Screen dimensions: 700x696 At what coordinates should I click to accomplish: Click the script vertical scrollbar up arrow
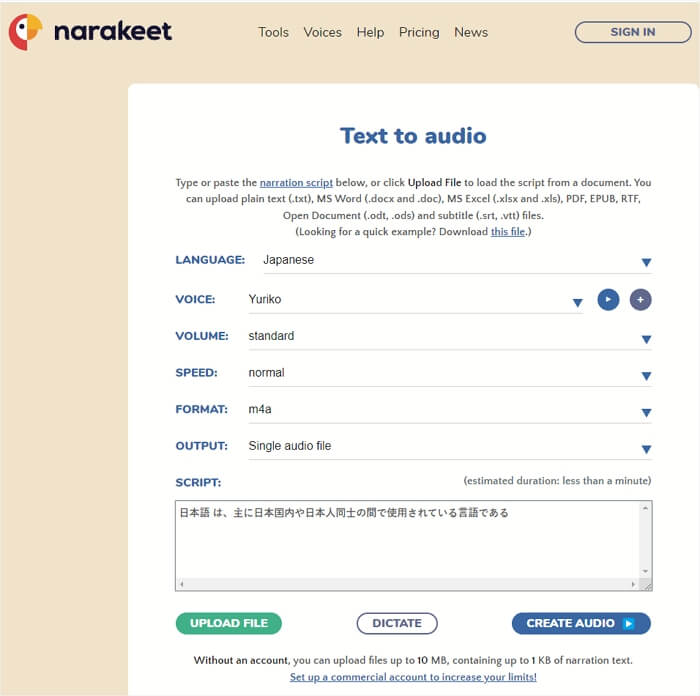click(x=645, y=508)
